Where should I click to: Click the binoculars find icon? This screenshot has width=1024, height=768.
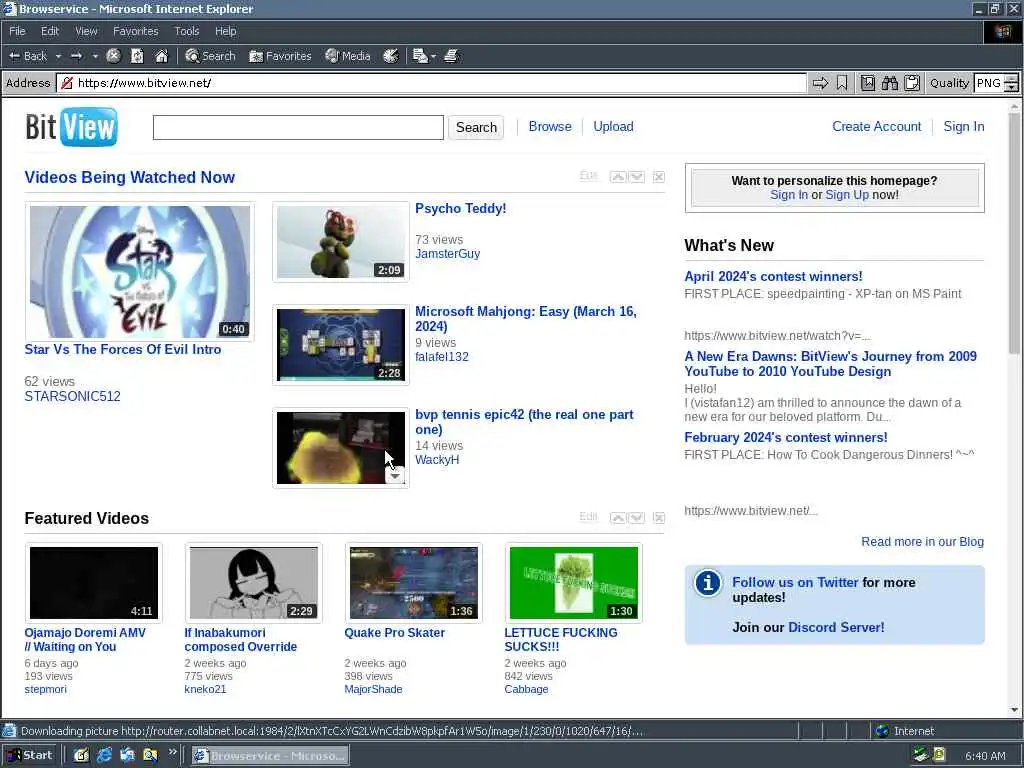pos(889,83)
